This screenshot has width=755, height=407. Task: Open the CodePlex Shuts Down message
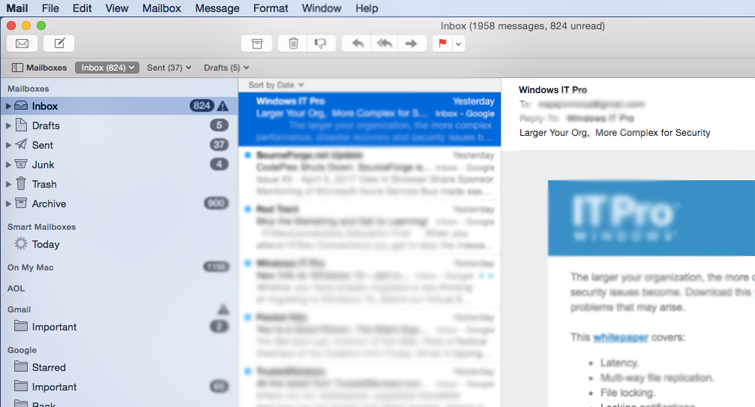pyautogui.click(x=370, y=173)
